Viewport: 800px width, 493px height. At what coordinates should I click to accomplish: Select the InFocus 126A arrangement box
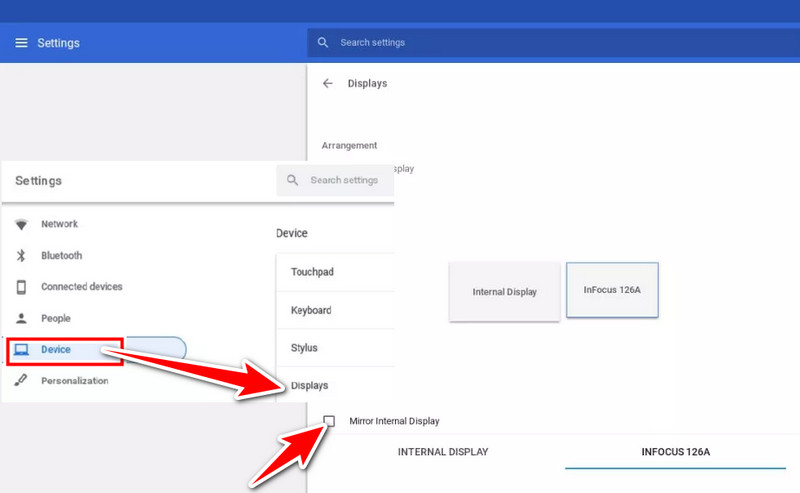click(612, 291)
